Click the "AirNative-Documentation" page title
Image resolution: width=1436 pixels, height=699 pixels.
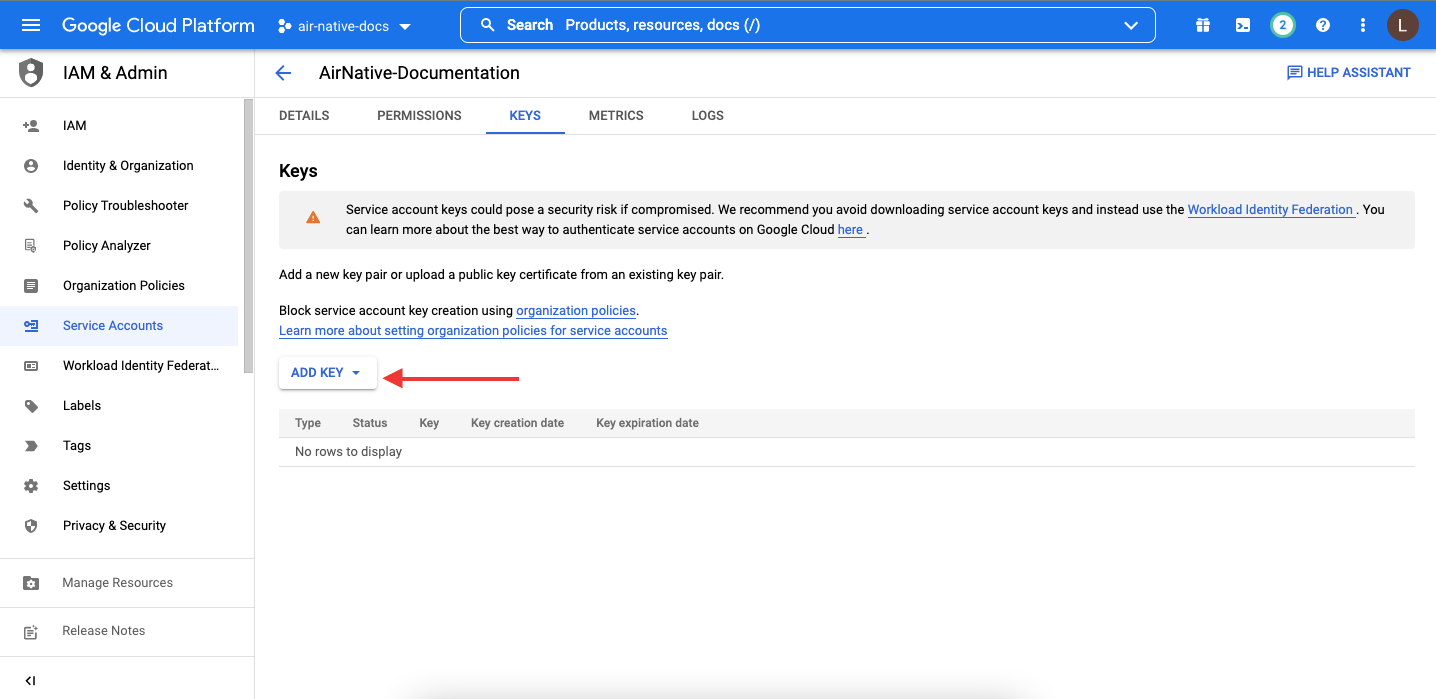click(x=419, y=73)
